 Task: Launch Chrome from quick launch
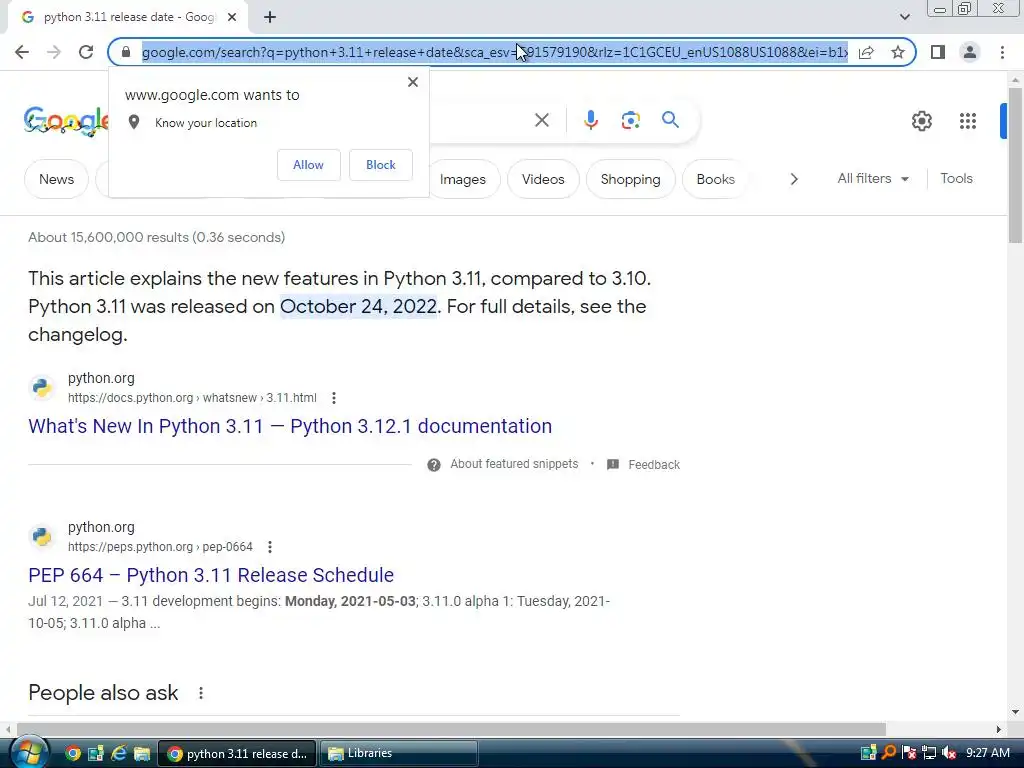point(73,754)
